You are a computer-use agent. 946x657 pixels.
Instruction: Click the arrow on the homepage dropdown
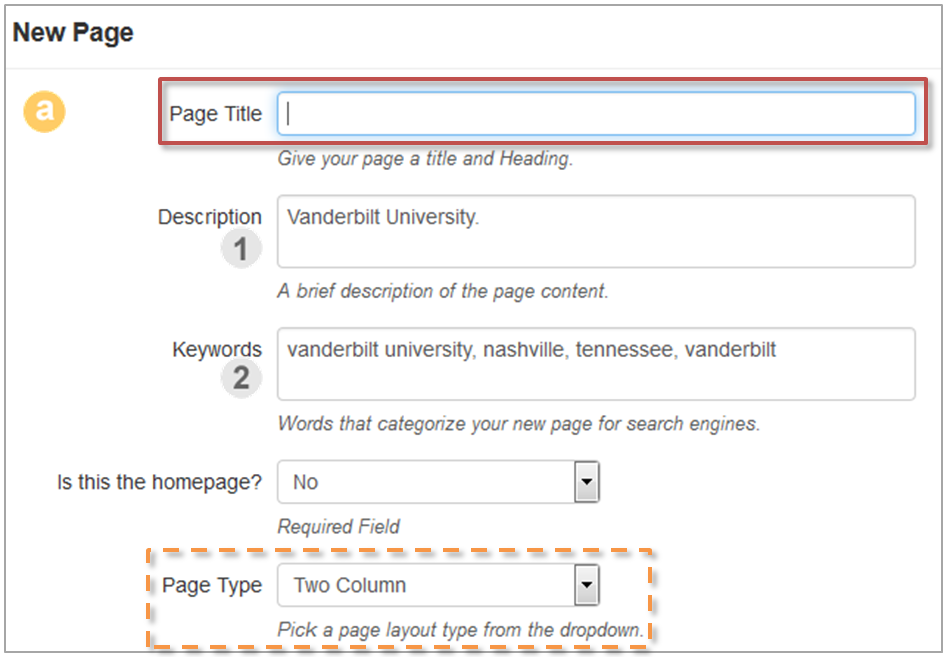pos(586,483)
